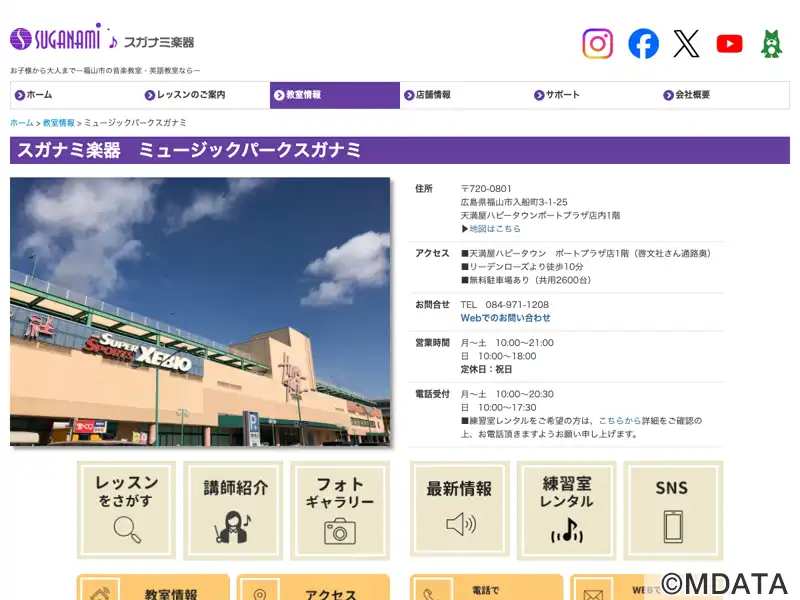This screenshot has width=800, height=600.
Task: Click the orange 電話で contact button
Action: pyautogui.click(x=486, y=587)
